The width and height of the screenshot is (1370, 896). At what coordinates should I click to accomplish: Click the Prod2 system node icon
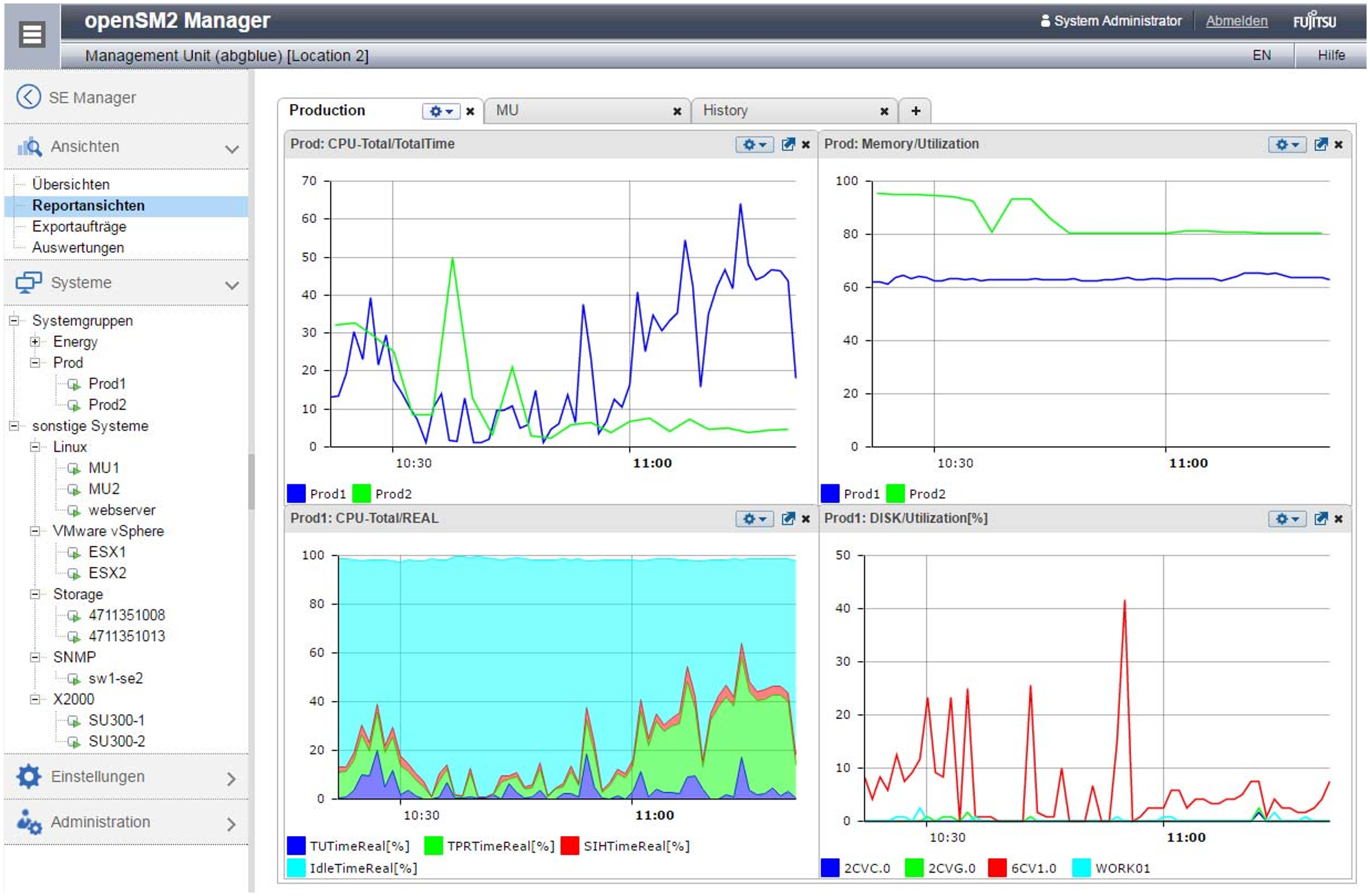pos(74,406)
